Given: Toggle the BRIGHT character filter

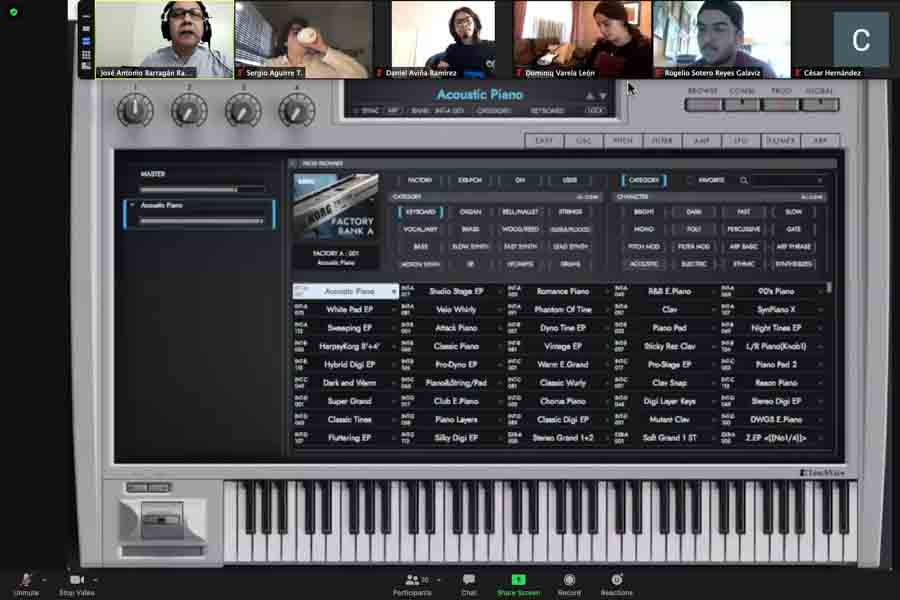Looking at the screenshot, I should 643,212.
